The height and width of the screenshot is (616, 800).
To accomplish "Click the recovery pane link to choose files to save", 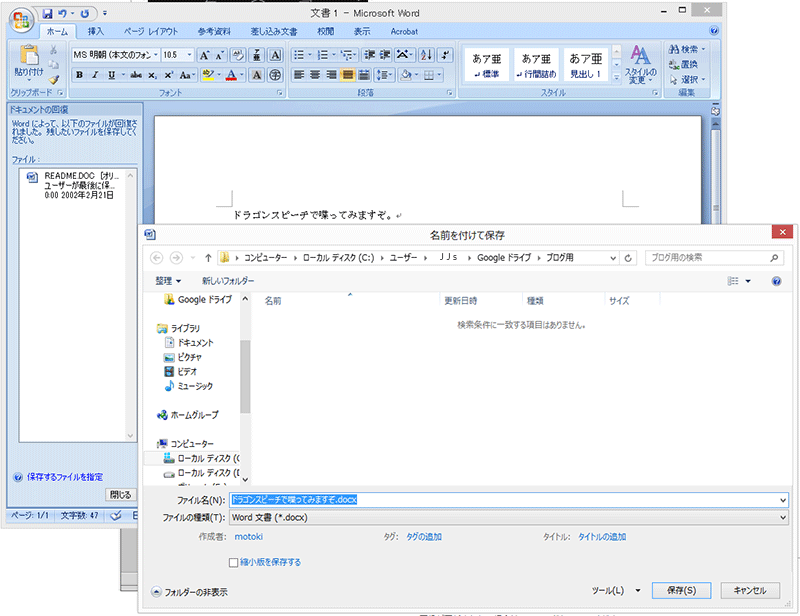I will [65, 477].
